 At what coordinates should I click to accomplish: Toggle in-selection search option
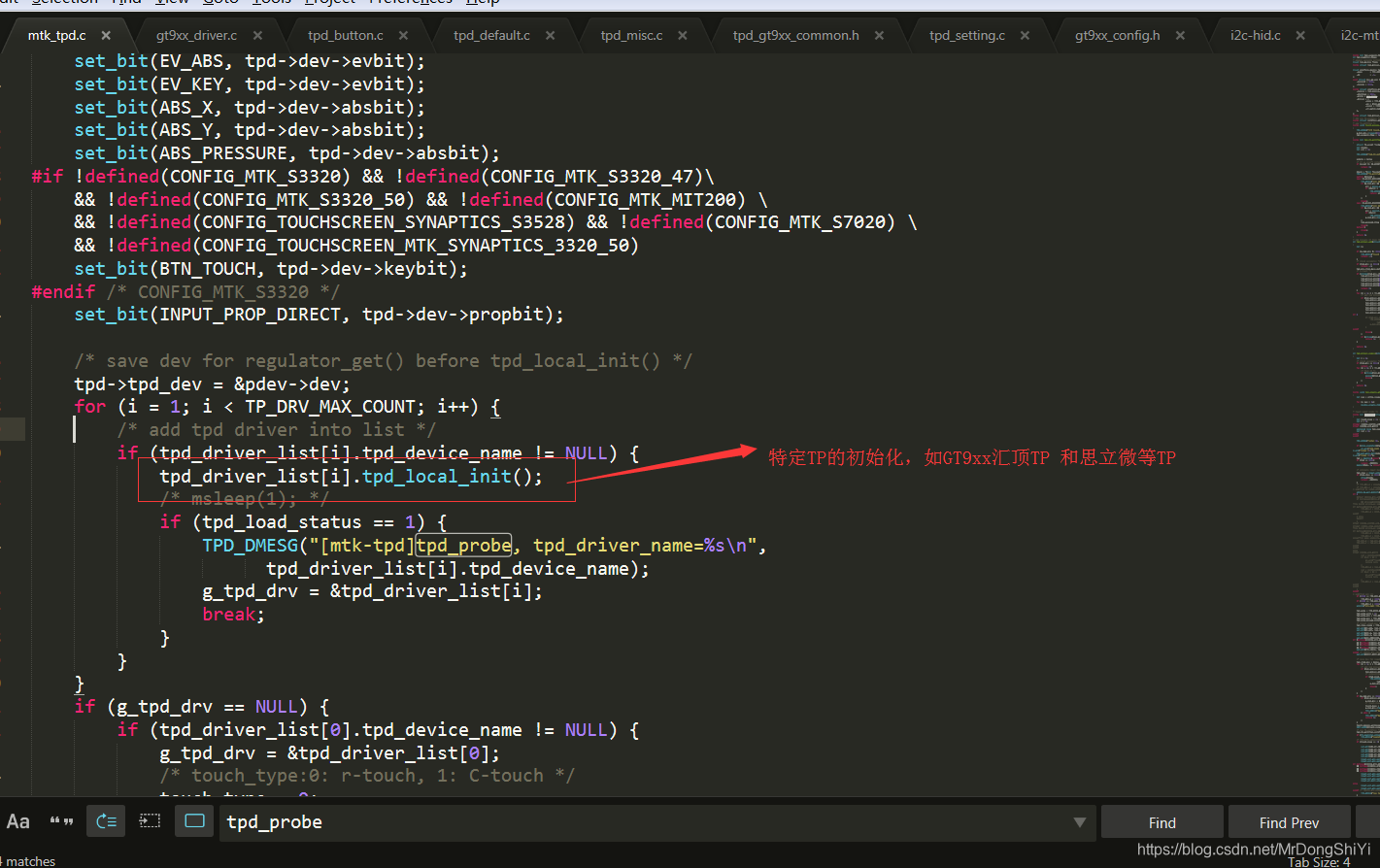pos(150,821)
